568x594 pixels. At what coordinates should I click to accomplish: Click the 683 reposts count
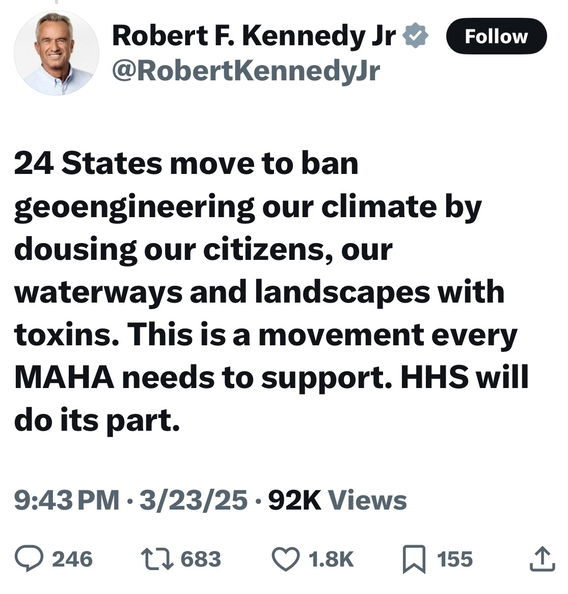[x=201, y=559]
